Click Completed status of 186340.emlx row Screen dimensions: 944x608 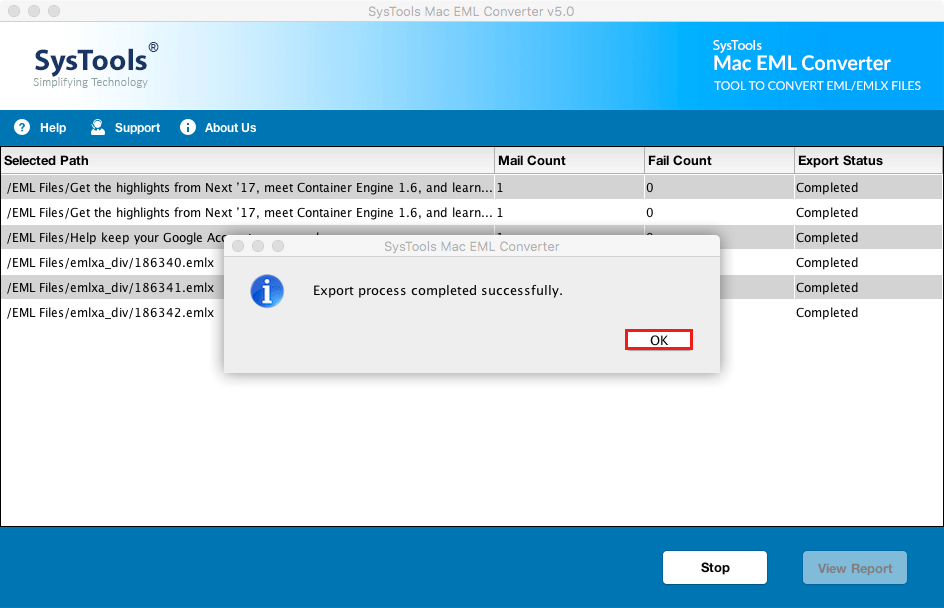(827, 262)
